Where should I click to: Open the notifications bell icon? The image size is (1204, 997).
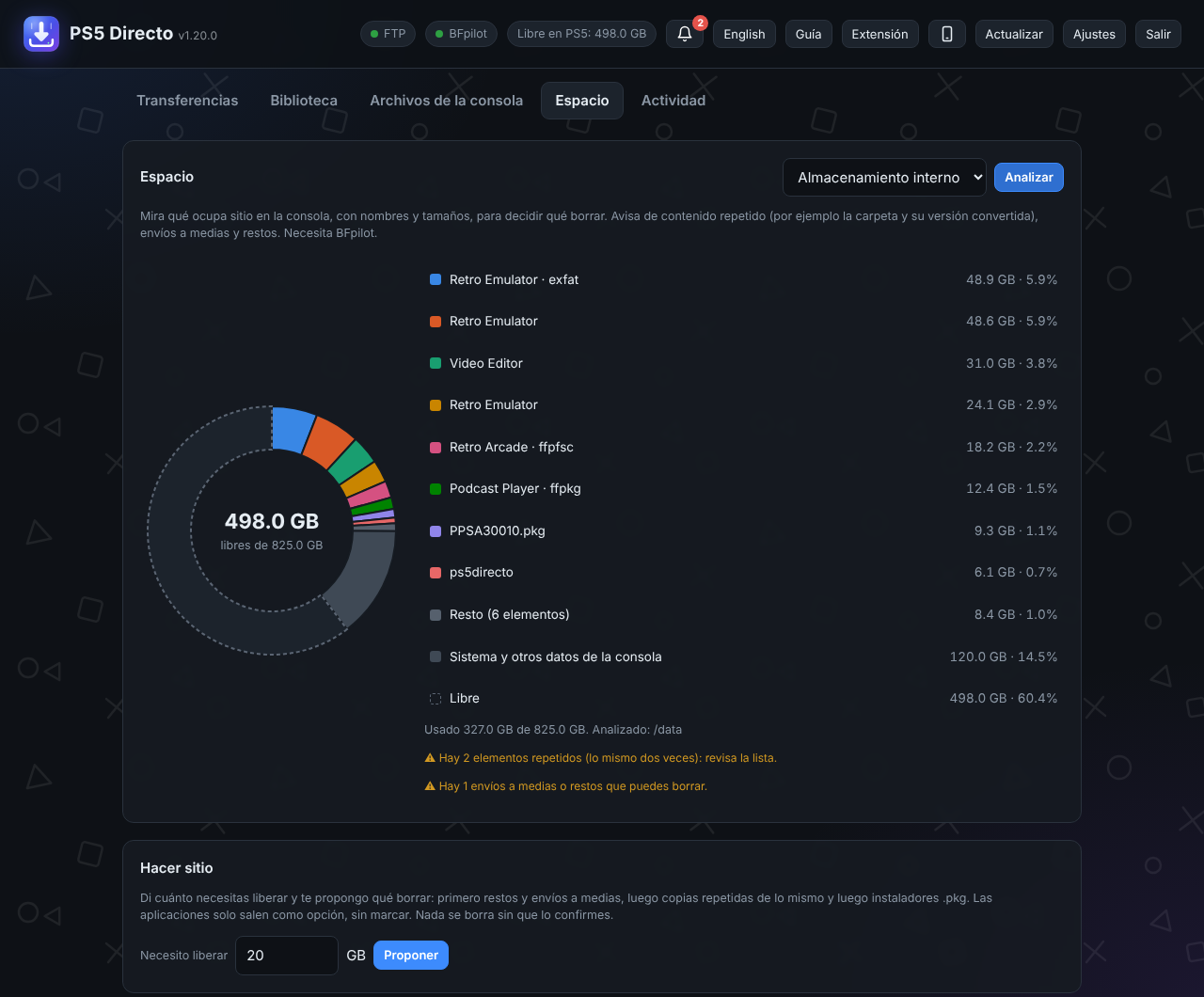point(685,34)
